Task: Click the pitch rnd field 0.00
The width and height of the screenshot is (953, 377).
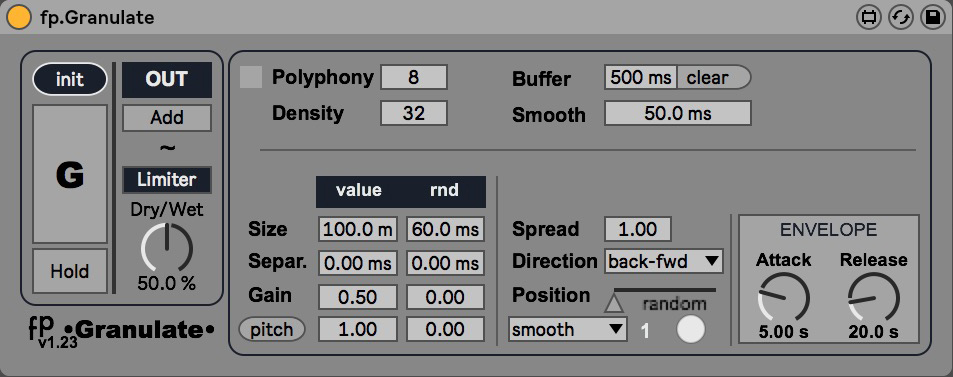Action: (446, 329)
